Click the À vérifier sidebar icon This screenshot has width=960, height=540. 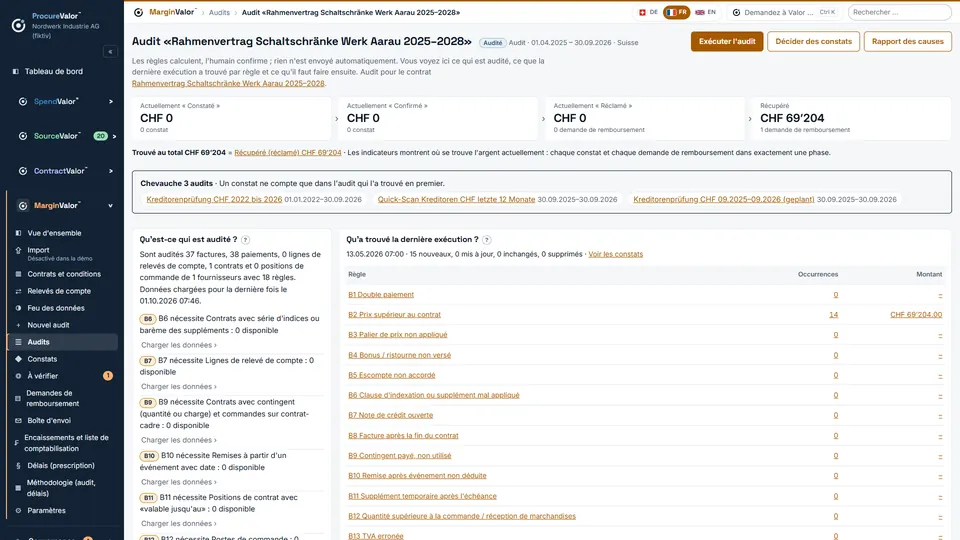pos(18,376)
